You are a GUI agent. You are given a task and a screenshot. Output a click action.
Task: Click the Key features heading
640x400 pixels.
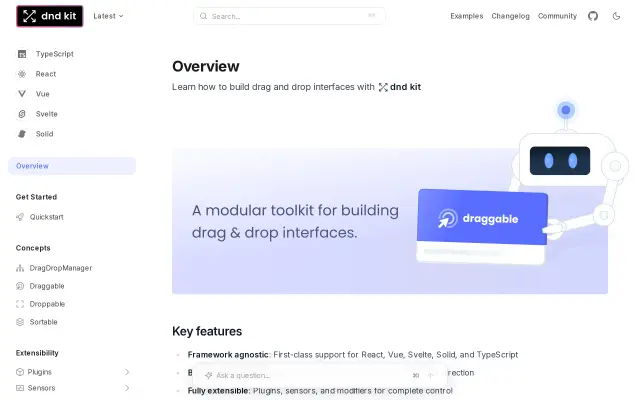(207, 331)
